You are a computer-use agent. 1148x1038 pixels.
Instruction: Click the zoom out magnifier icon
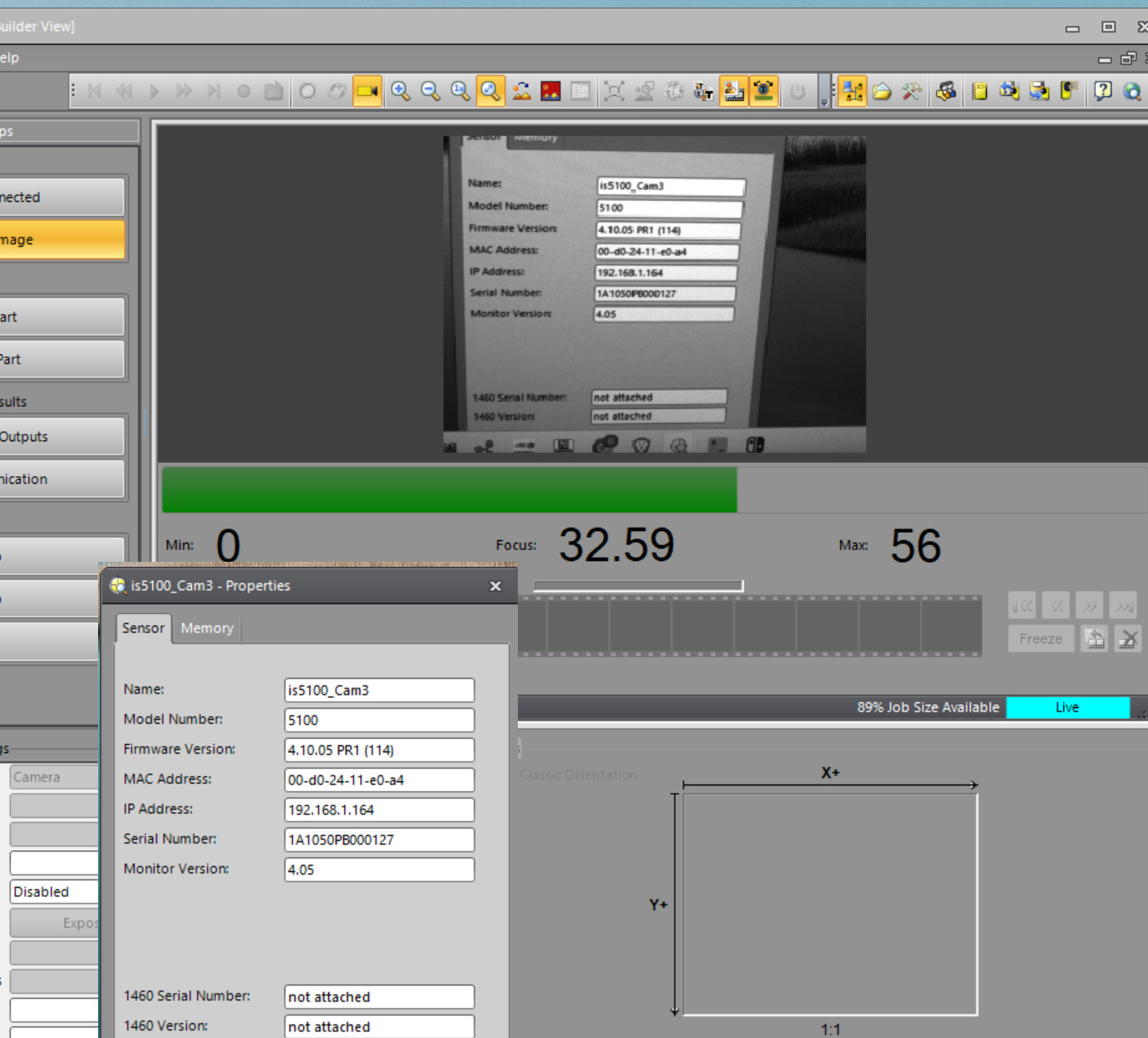point(431,91)
